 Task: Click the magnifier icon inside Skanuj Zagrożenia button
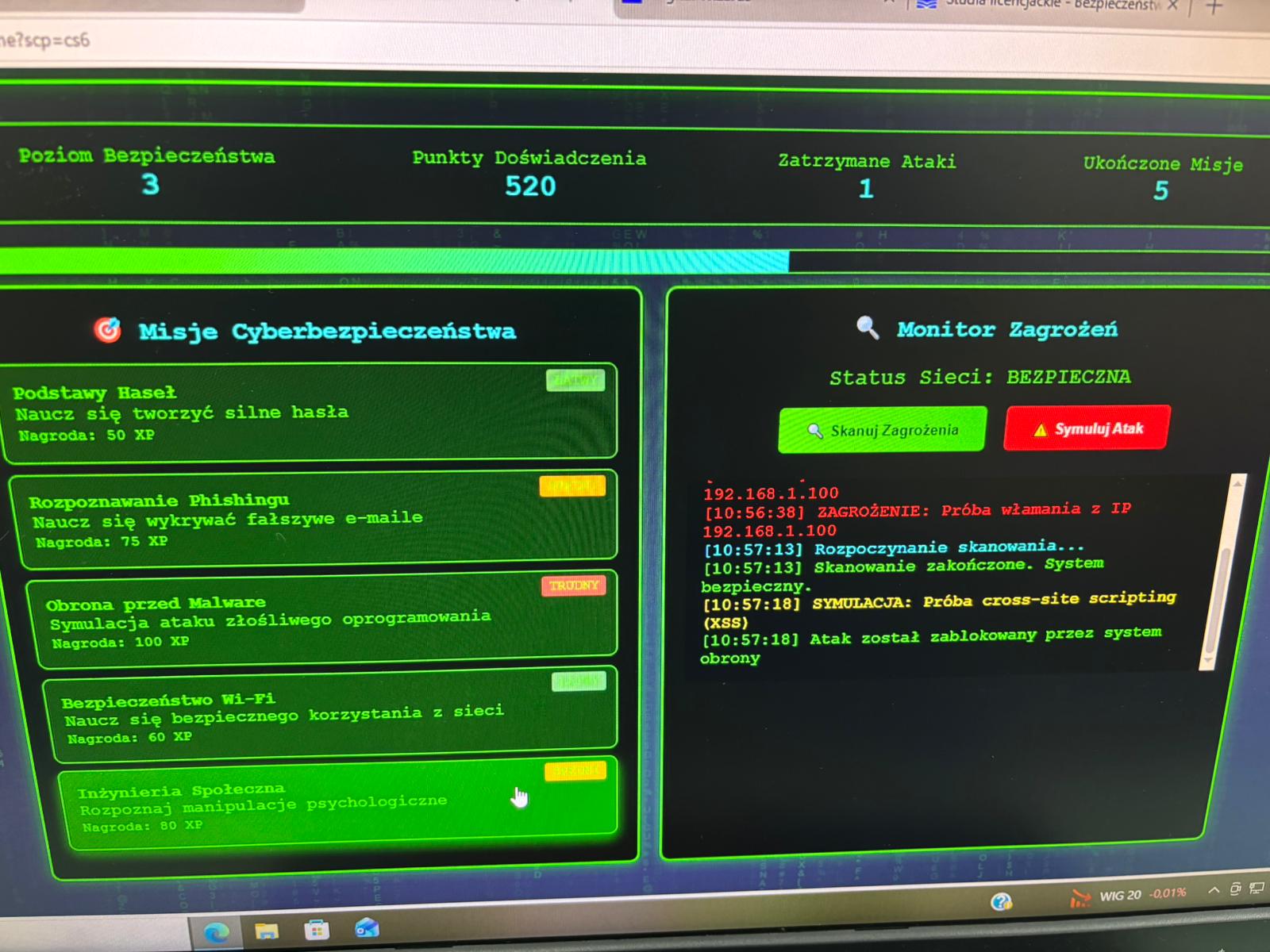point(814,429)
